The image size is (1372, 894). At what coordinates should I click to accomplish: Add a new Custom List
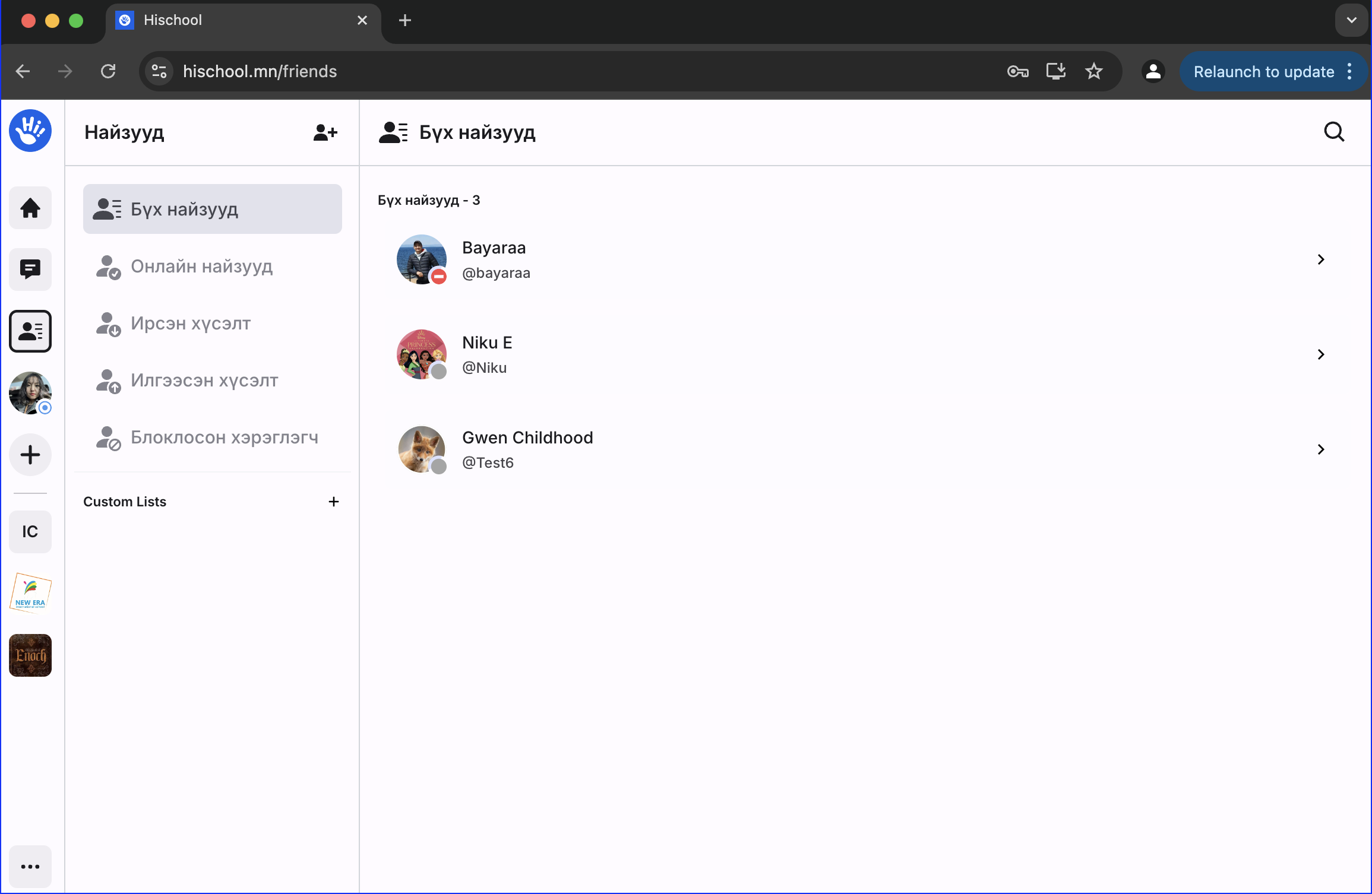click(334, 502)
